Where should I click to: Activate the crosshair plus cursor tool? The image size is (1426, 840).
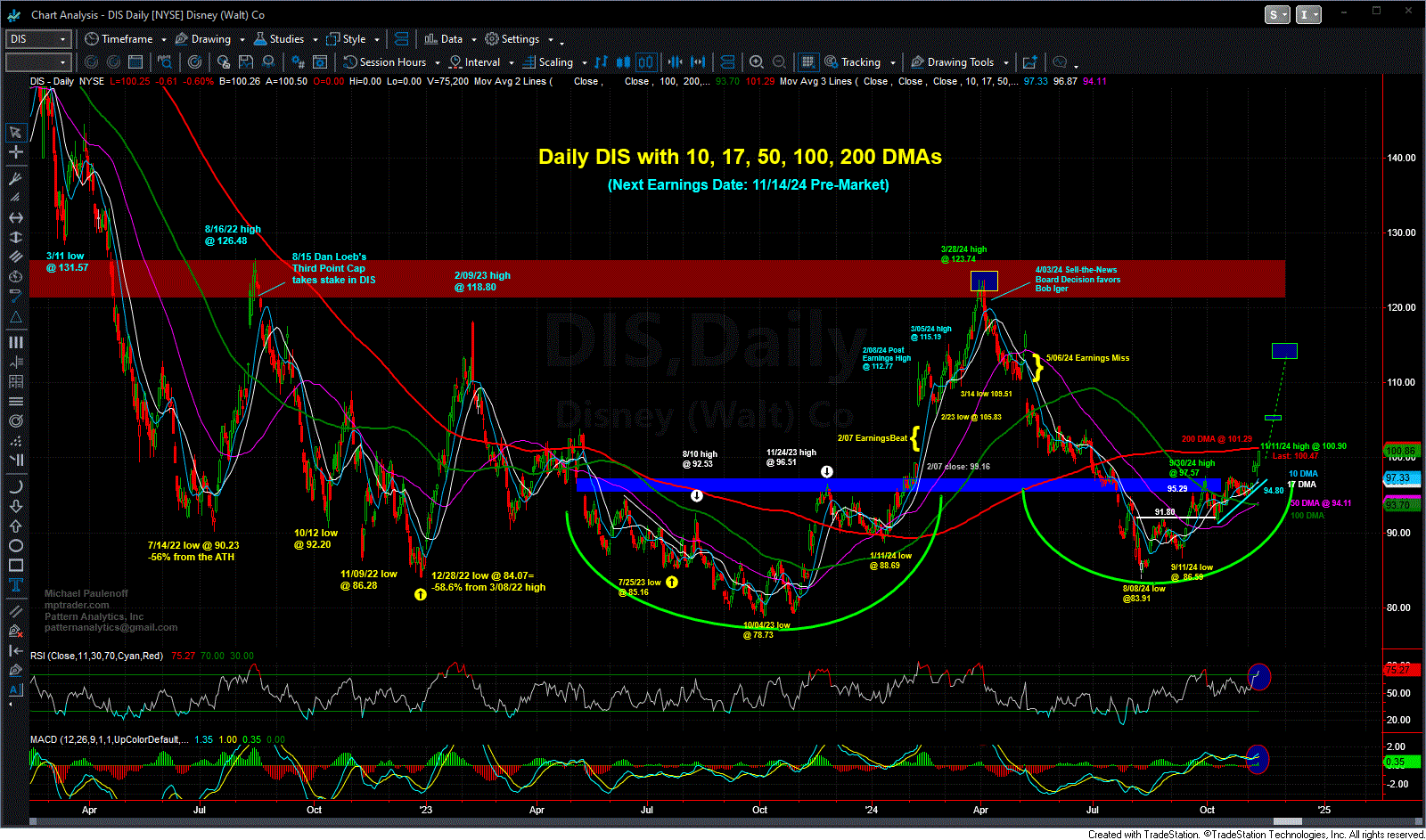click(x=15, y=152)
